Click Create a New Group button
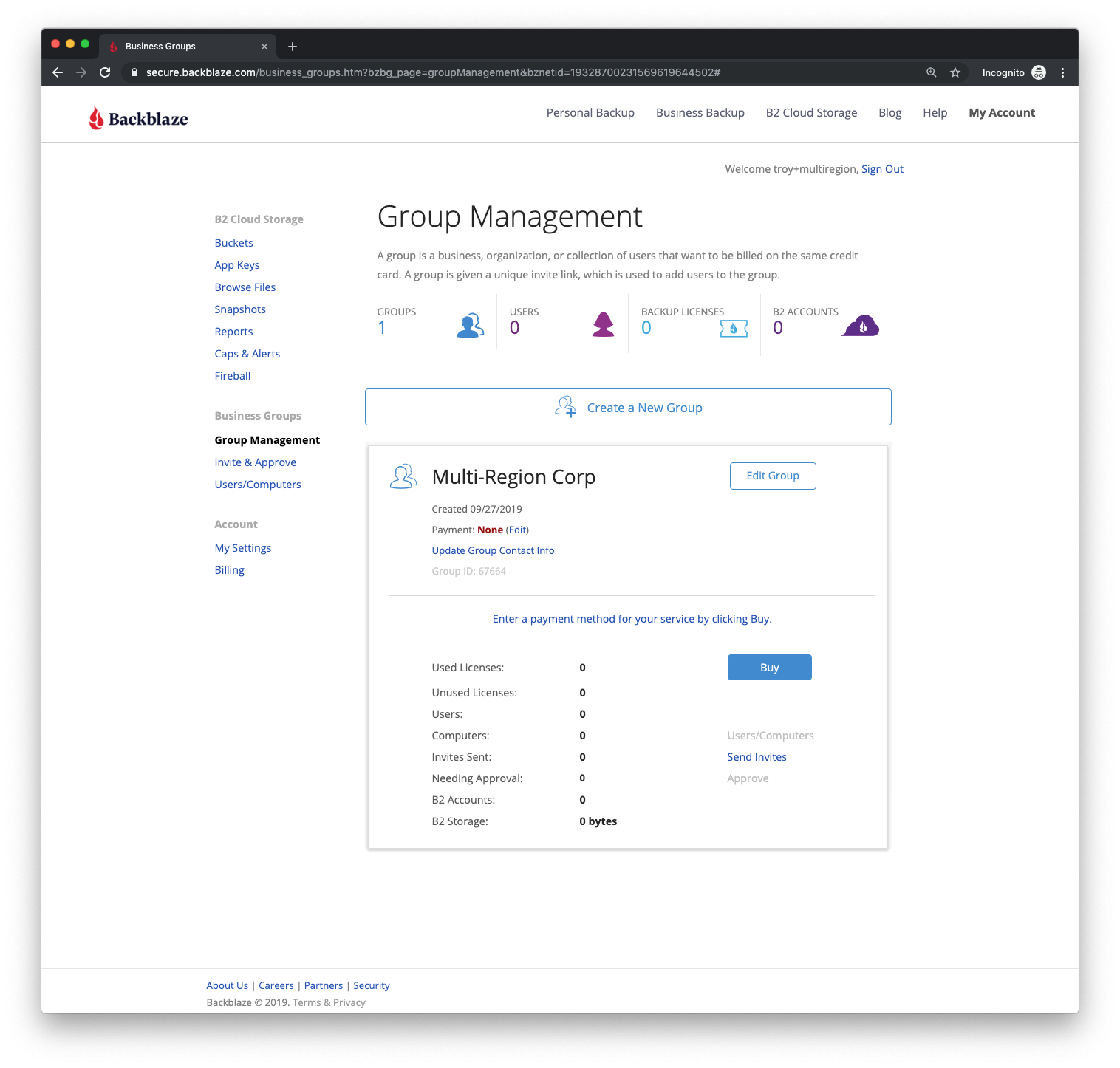 pyautogui.click(x=628, y=407)
